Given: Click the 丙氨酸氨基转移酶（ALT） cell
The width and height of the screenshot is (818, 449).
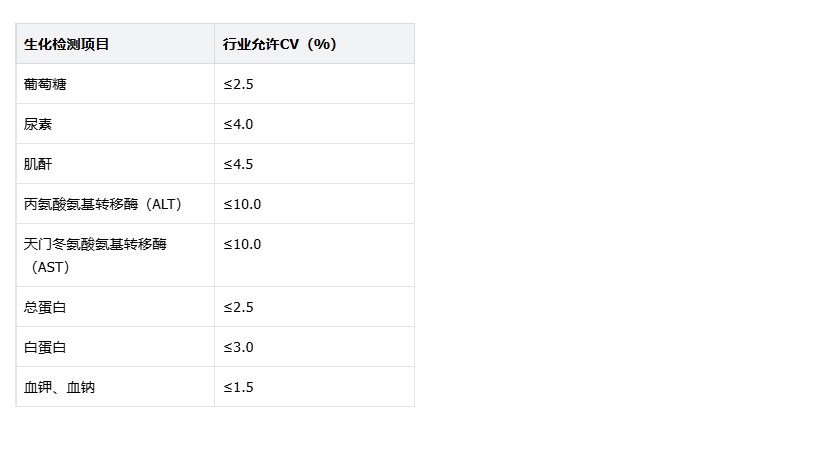Looking at the screenshot, I should (115, 204).
